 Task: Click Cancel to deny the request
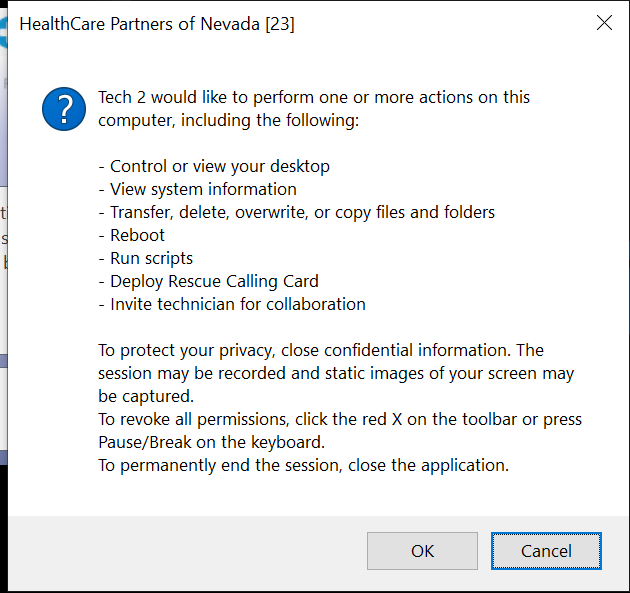(x=546, y=551)
